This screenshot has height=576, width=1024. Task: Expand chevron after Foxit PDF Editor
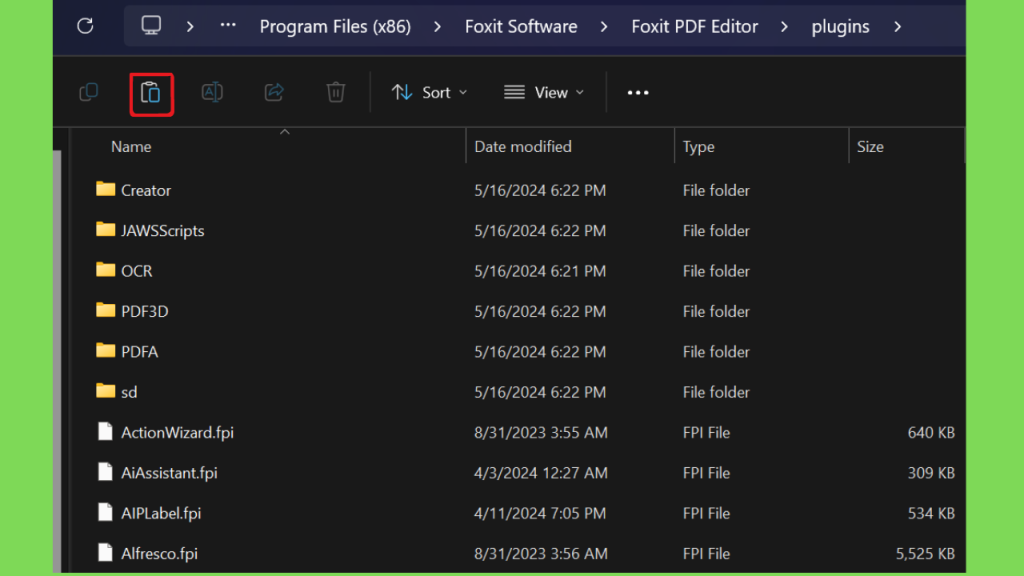784,27
